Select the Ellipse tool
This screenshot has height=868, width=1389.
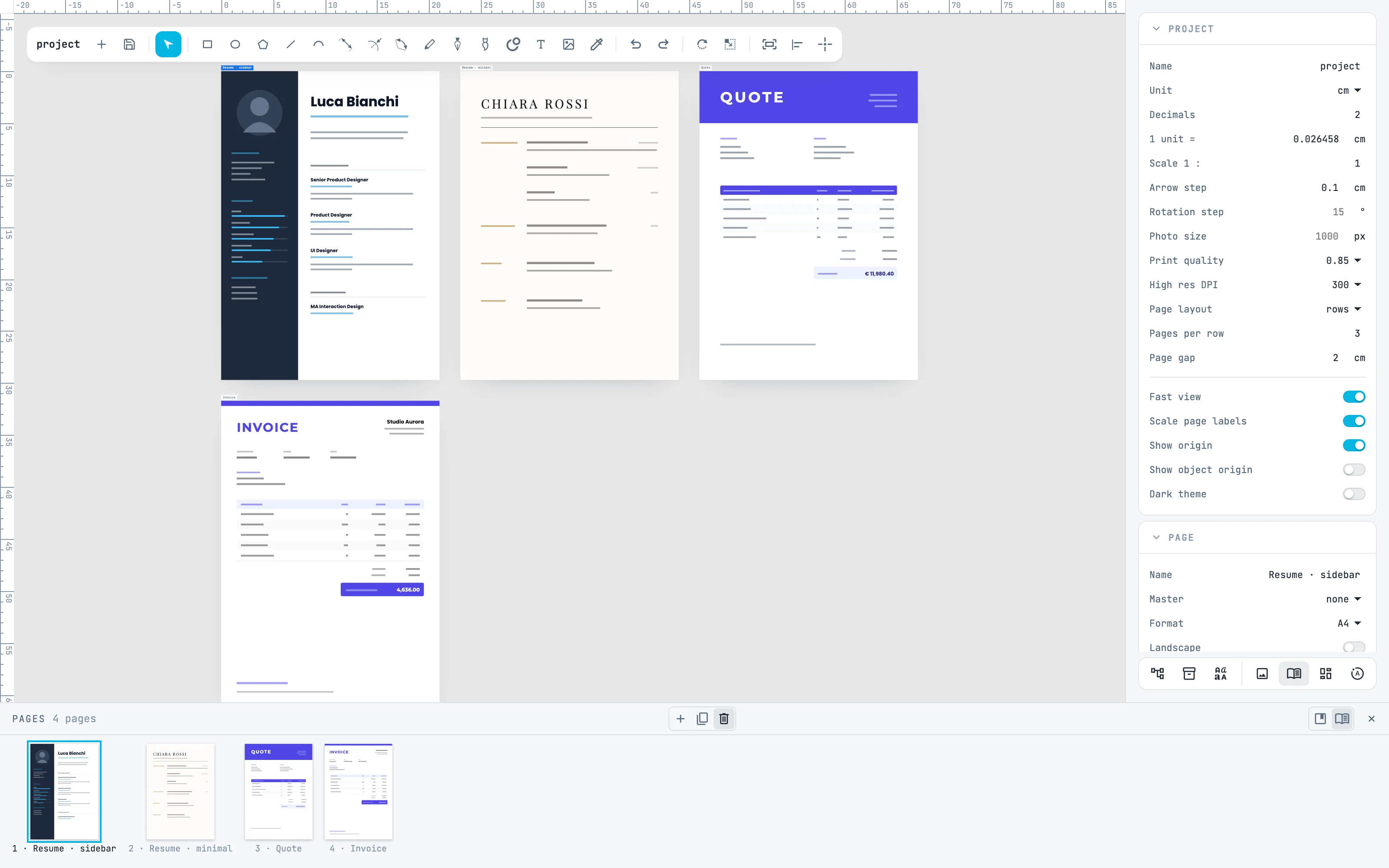[235, 44]
